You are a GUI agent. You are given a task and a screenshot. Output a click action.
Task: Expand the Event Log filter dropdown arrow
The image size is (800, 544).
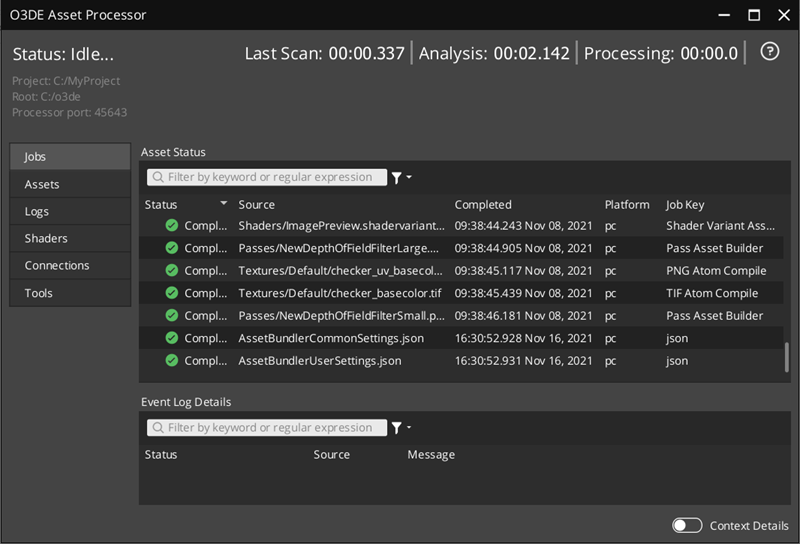(410, 429)
